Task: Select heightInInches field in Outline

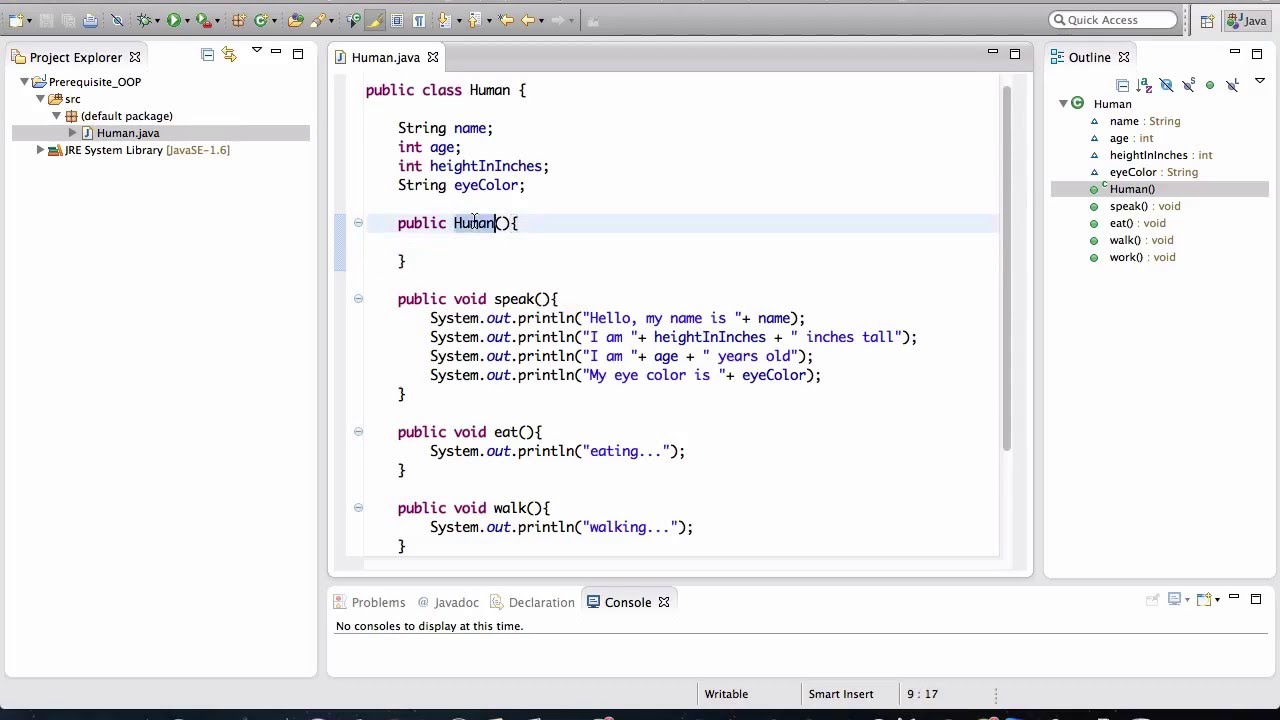Action: 1160,155
